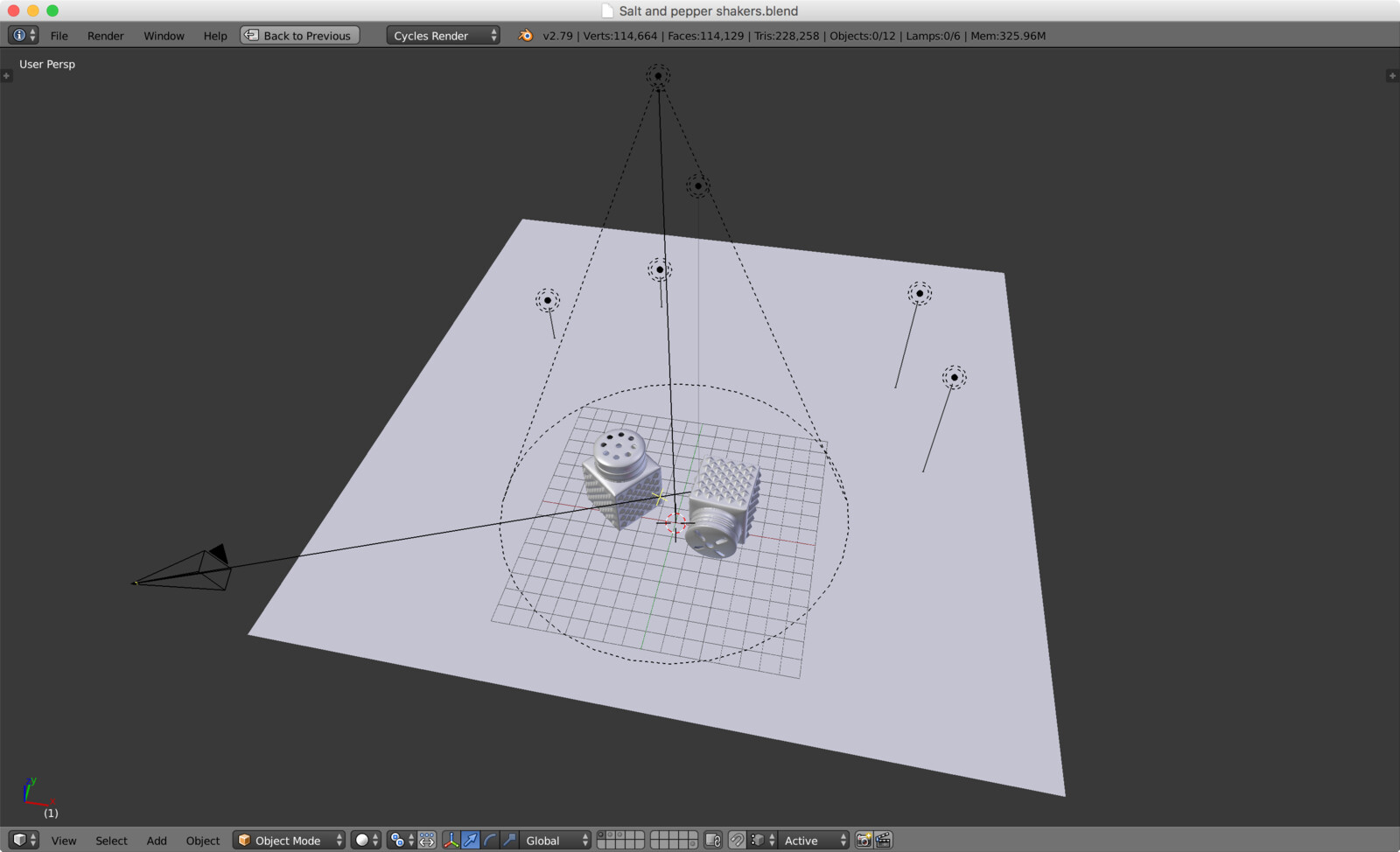This screenshot has width=1400, height=852.
Task: Click the OpenGL render image camera icon
Action: [864, 840]
